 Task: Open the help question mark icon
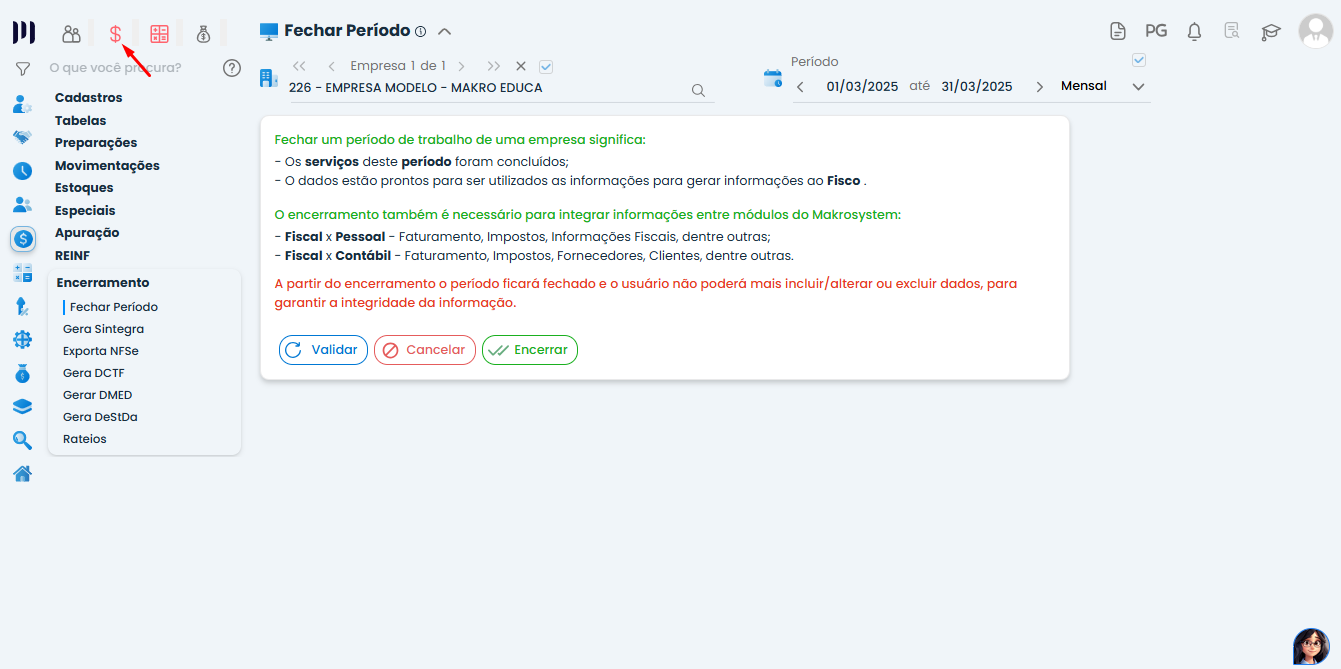coord(232,68)
